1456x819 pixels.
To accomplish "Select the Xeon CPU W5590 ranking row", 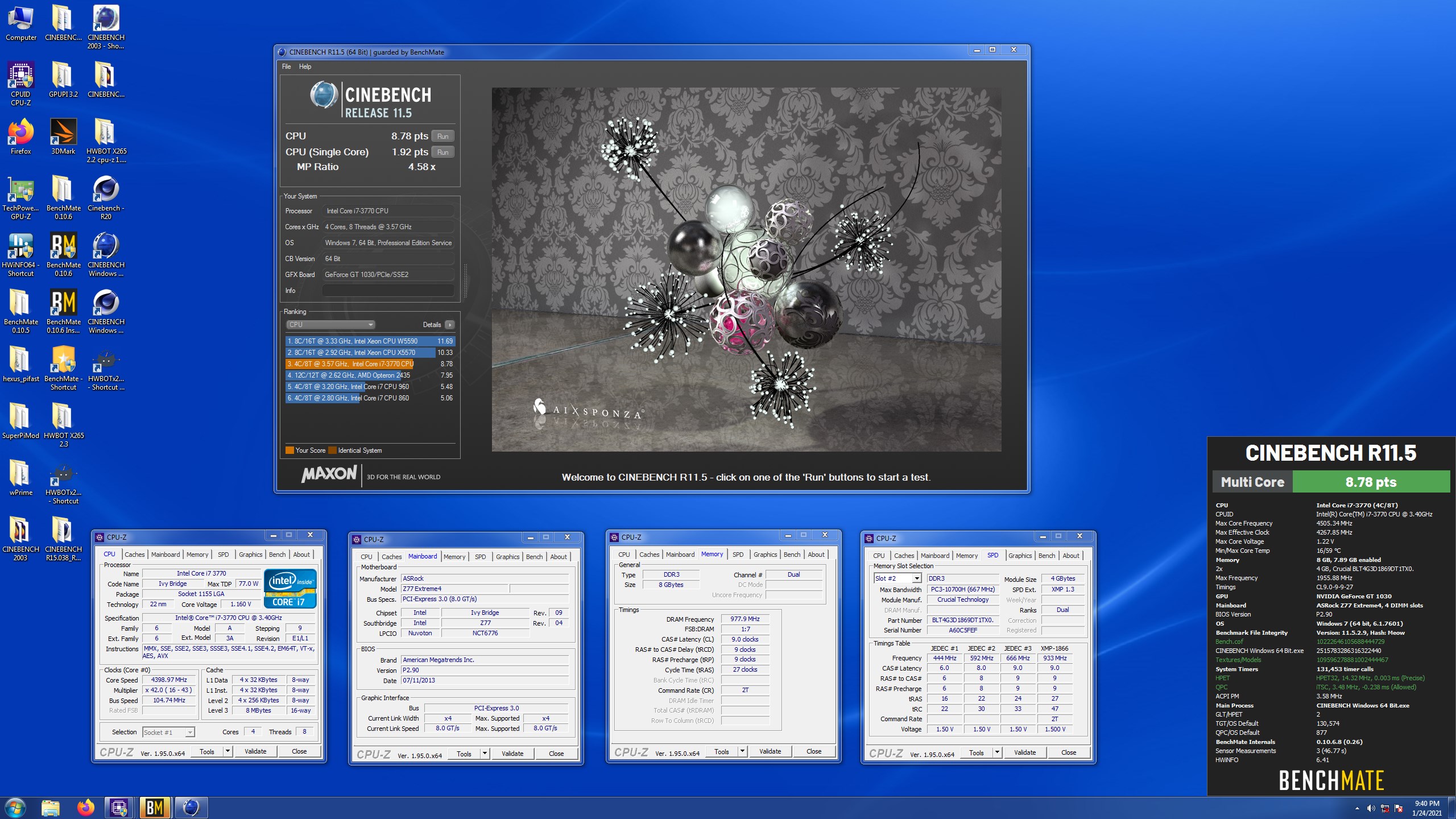I will click(370, 341).
